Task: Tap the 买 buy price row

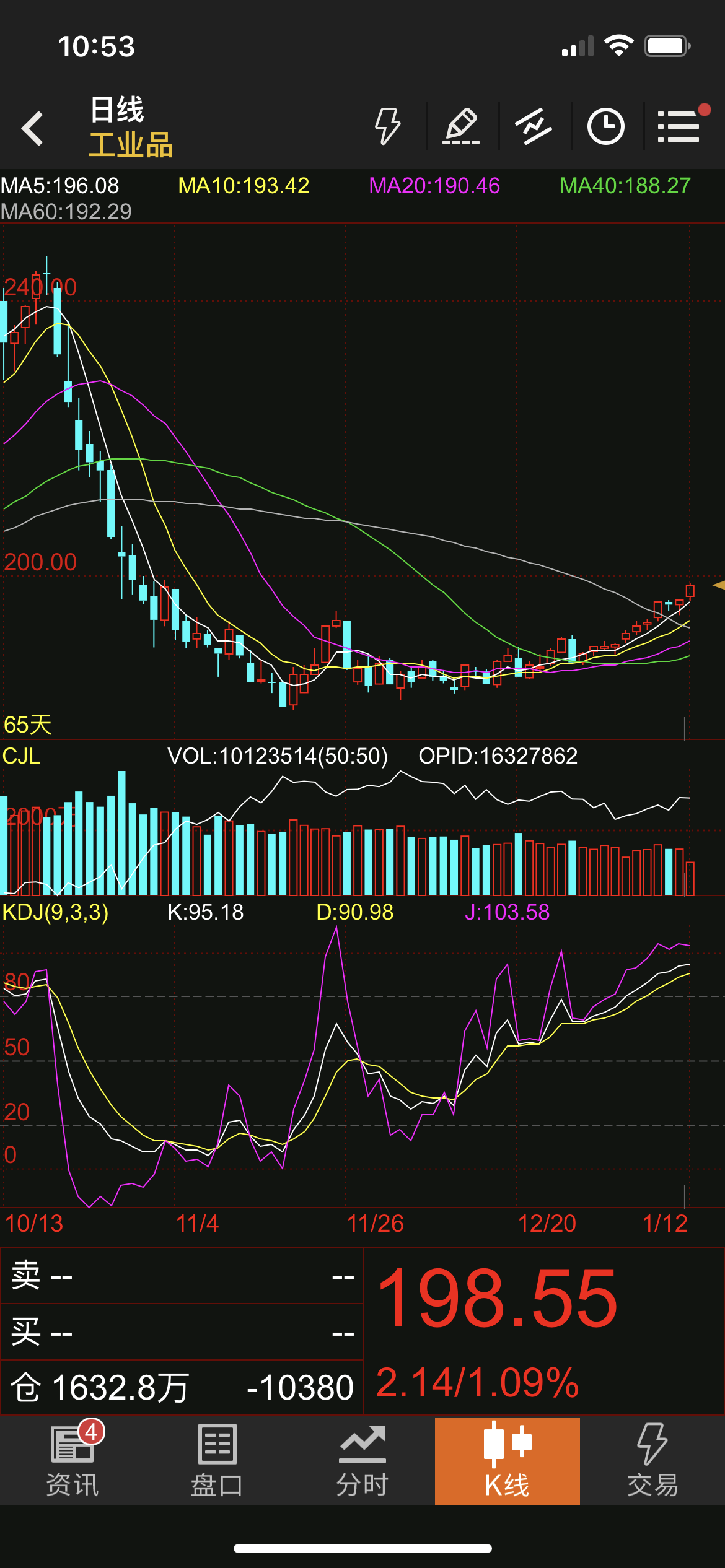Action: pyautogui.click(x=182, y=1332)
